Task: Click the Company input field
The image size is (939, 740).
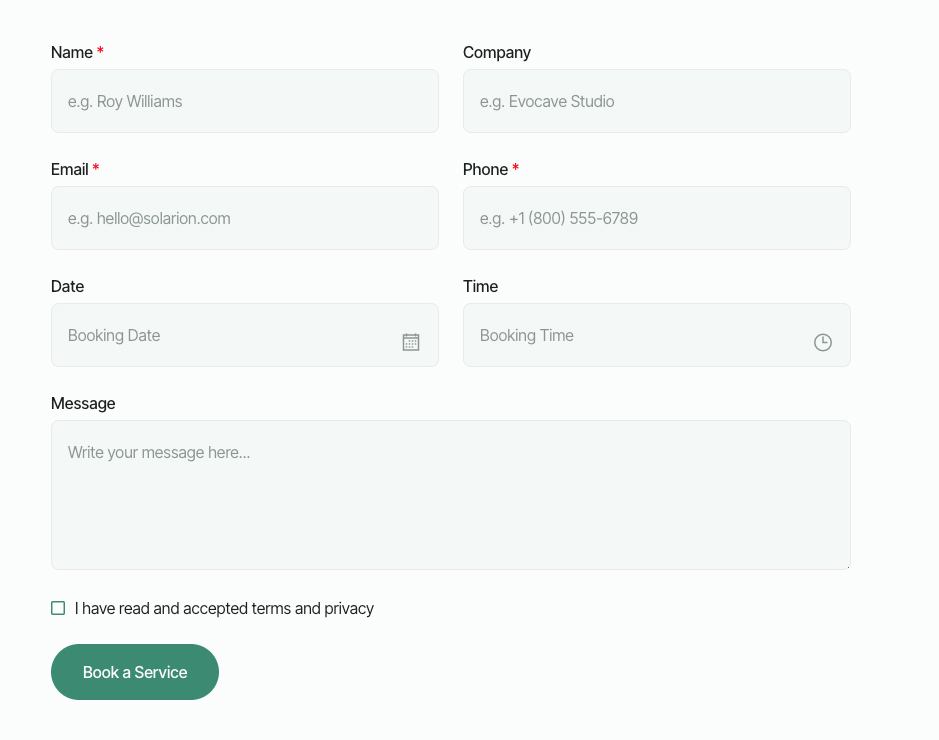Action: (656, 101)
